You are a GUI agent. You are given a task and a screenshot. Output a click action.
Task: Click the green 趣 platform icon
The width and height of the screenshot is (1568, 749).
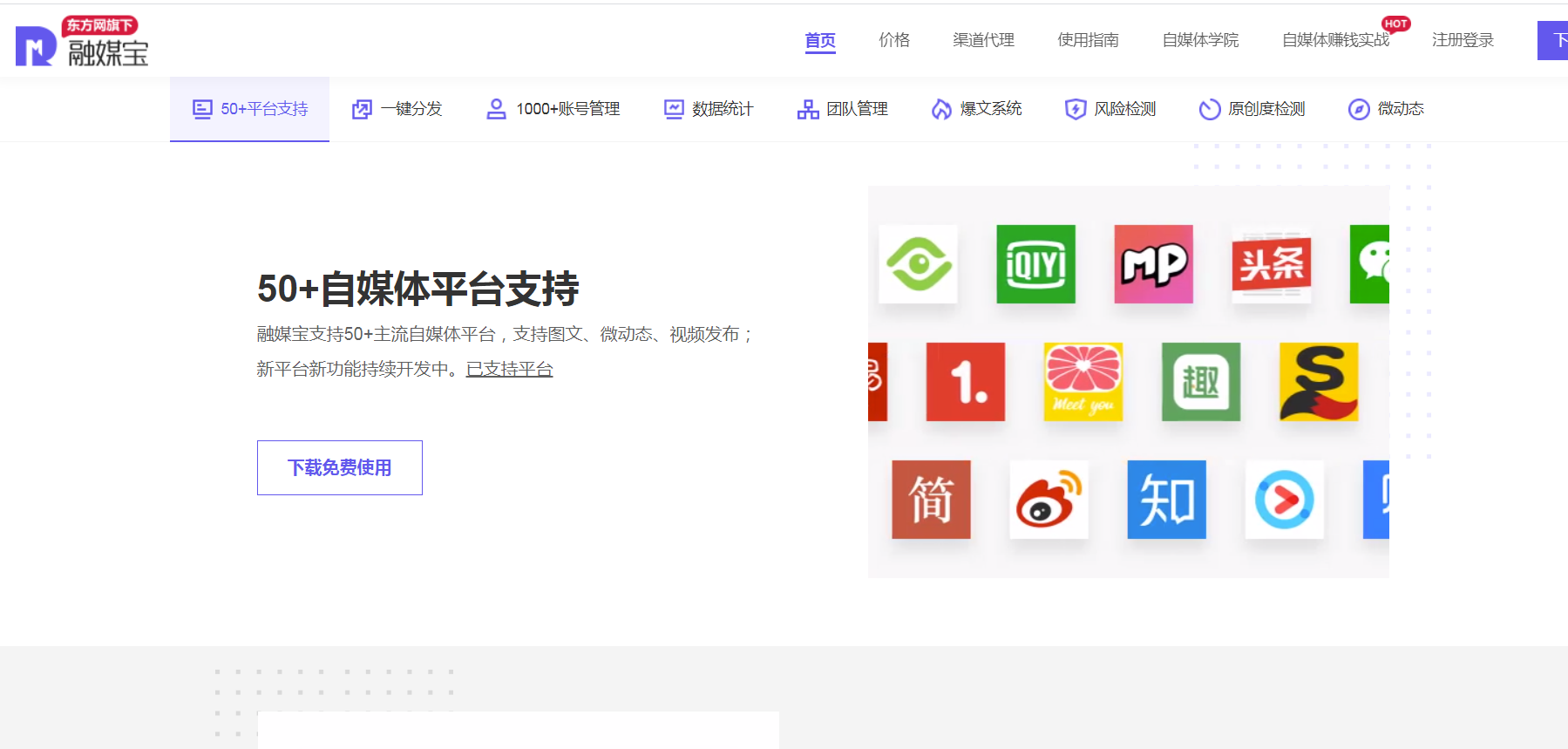click(1201, 382)
